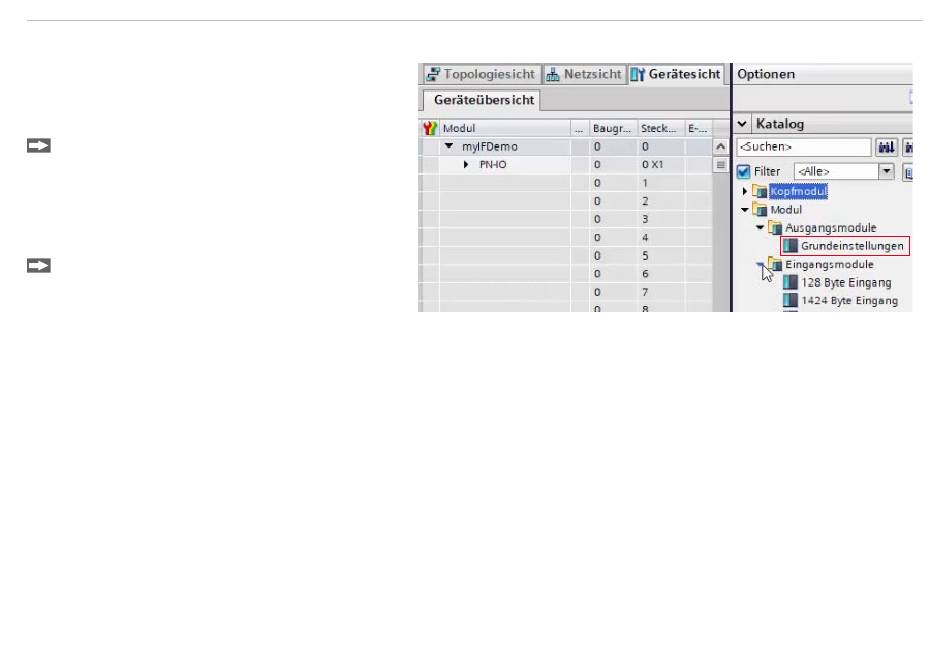The height and width of the screenshot is (657, 950).
Task: Select the Eingangsmodule folder label
Action: [x=829, y=264]
